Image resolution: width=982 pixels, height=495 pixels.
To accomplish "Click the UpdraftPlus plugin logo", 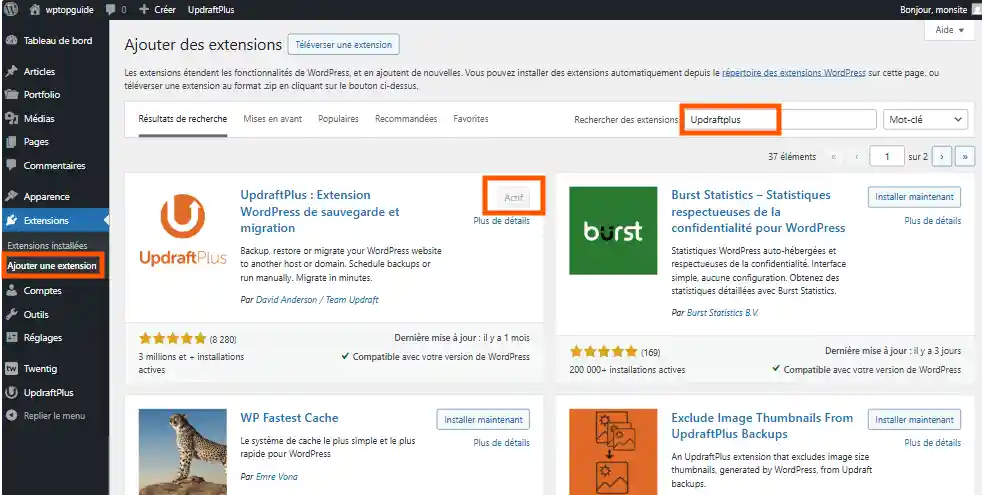I will [x=182, y=231].
